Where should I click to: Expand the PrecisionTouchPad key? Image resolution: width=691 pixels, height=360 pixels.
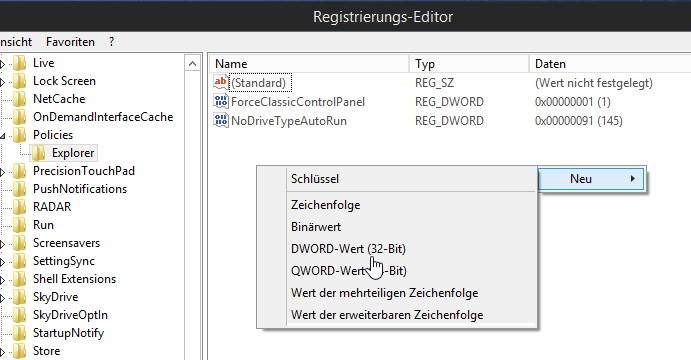pos(2,172)
